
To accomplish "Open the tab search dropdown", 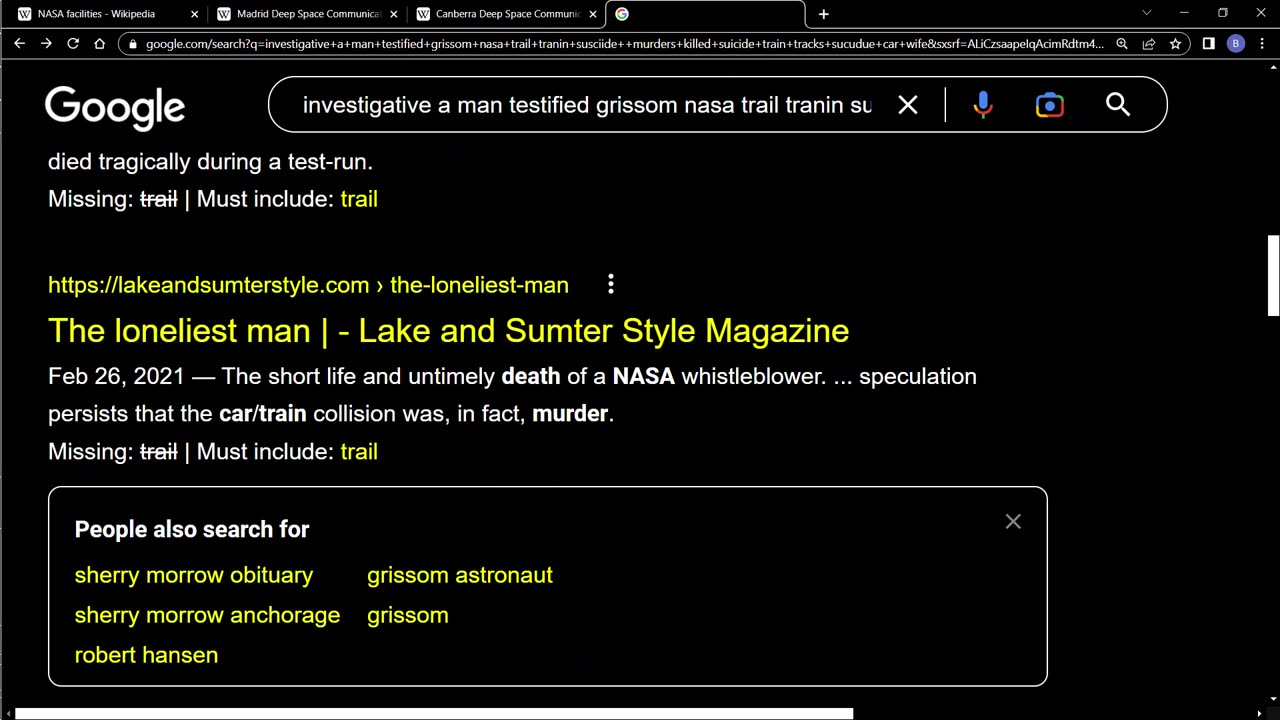I will (1147, 14).
